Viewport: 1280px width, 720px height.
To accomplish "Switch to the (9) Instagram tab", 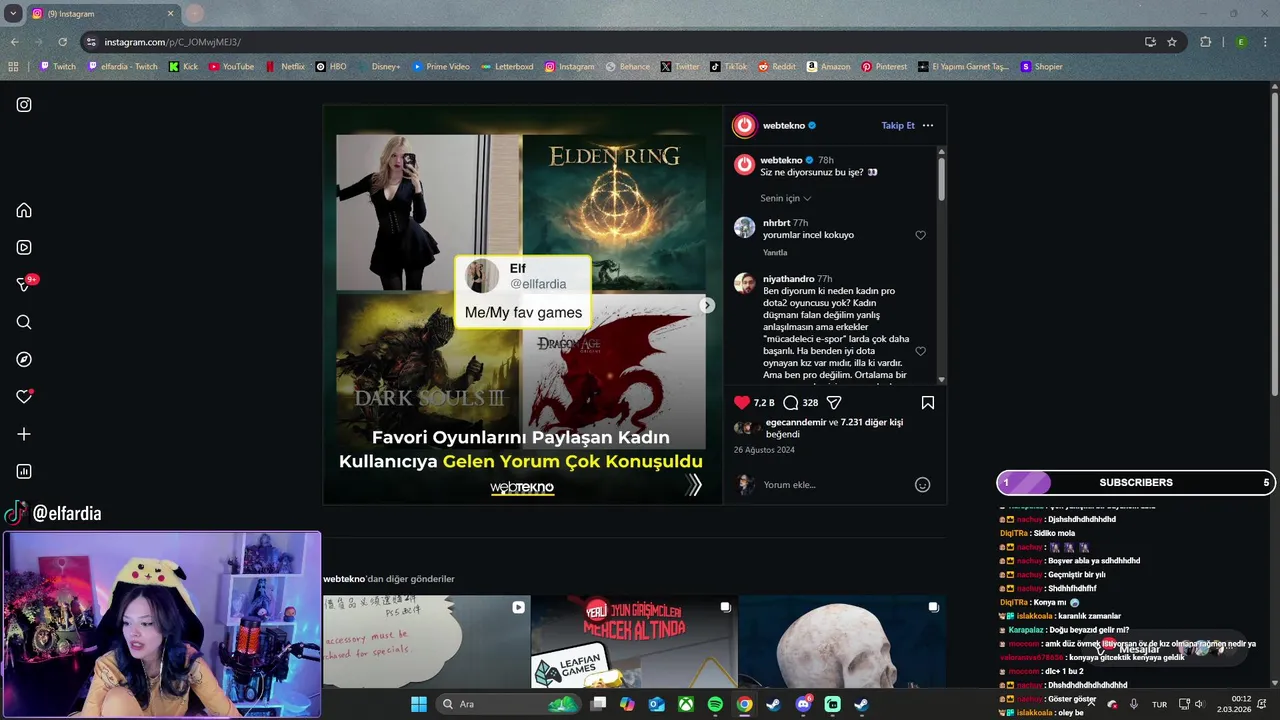I will click(100, 14).
